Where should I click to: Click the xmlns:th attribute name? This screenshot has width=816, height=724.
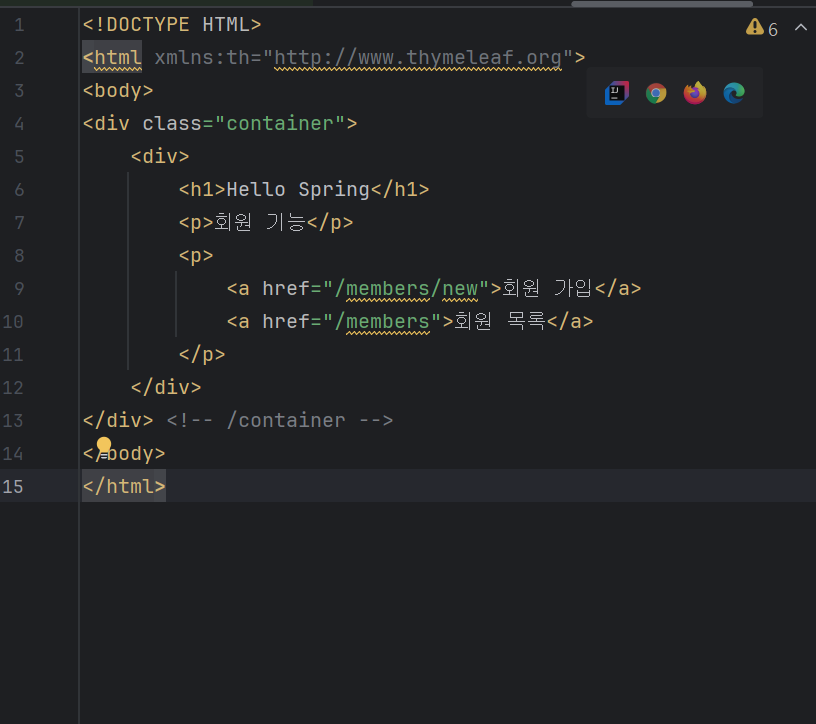(202, 58)
